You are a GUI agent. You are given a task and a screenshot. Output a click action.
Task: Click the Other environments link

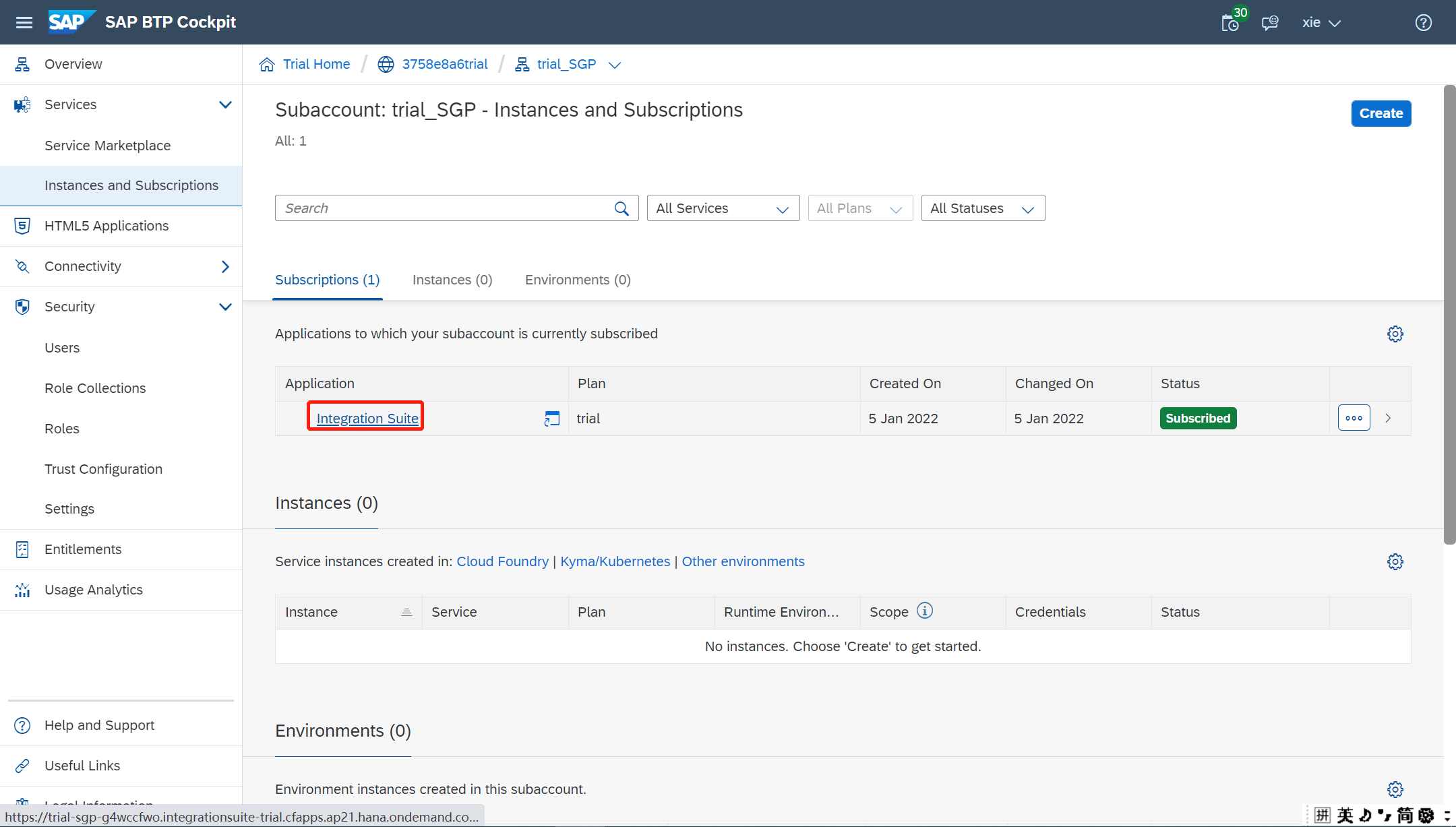coord(744,561)
